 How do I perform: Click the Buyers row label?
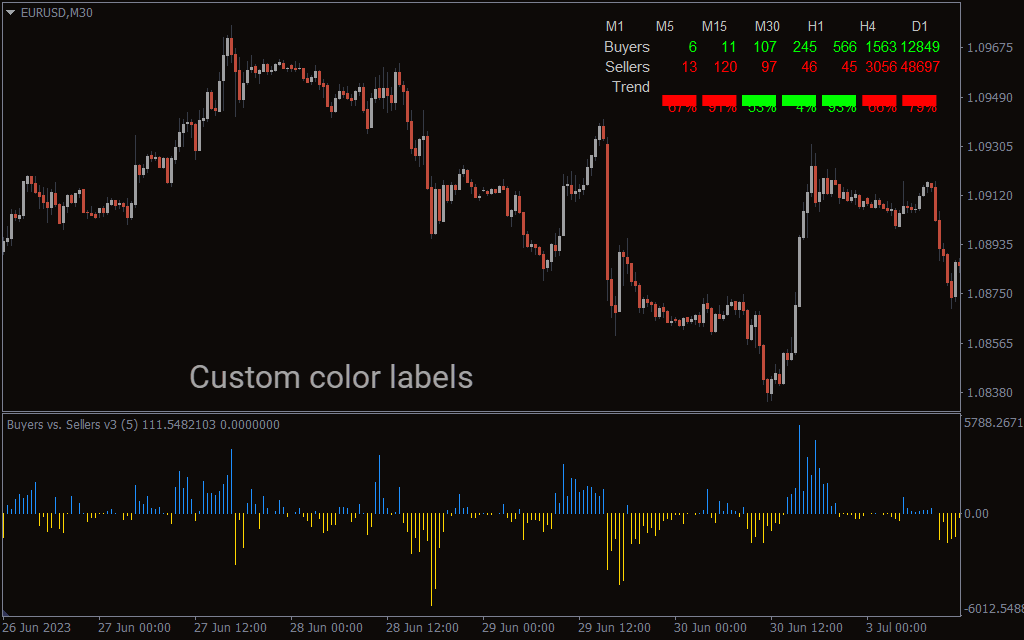pos(627,47)
